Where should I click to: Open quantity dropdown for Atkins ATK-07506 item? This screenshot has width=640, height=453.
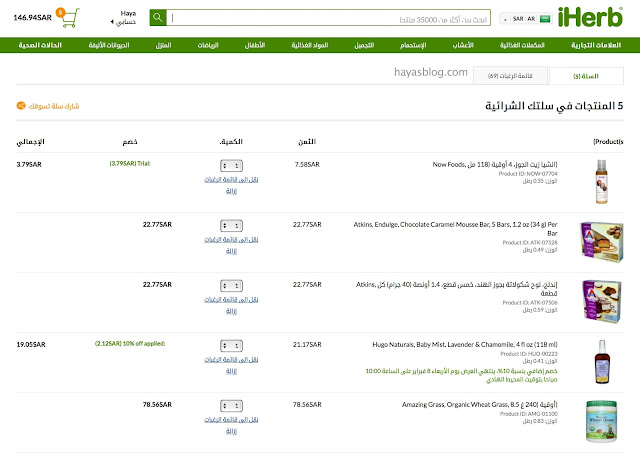tap(231, 286)
